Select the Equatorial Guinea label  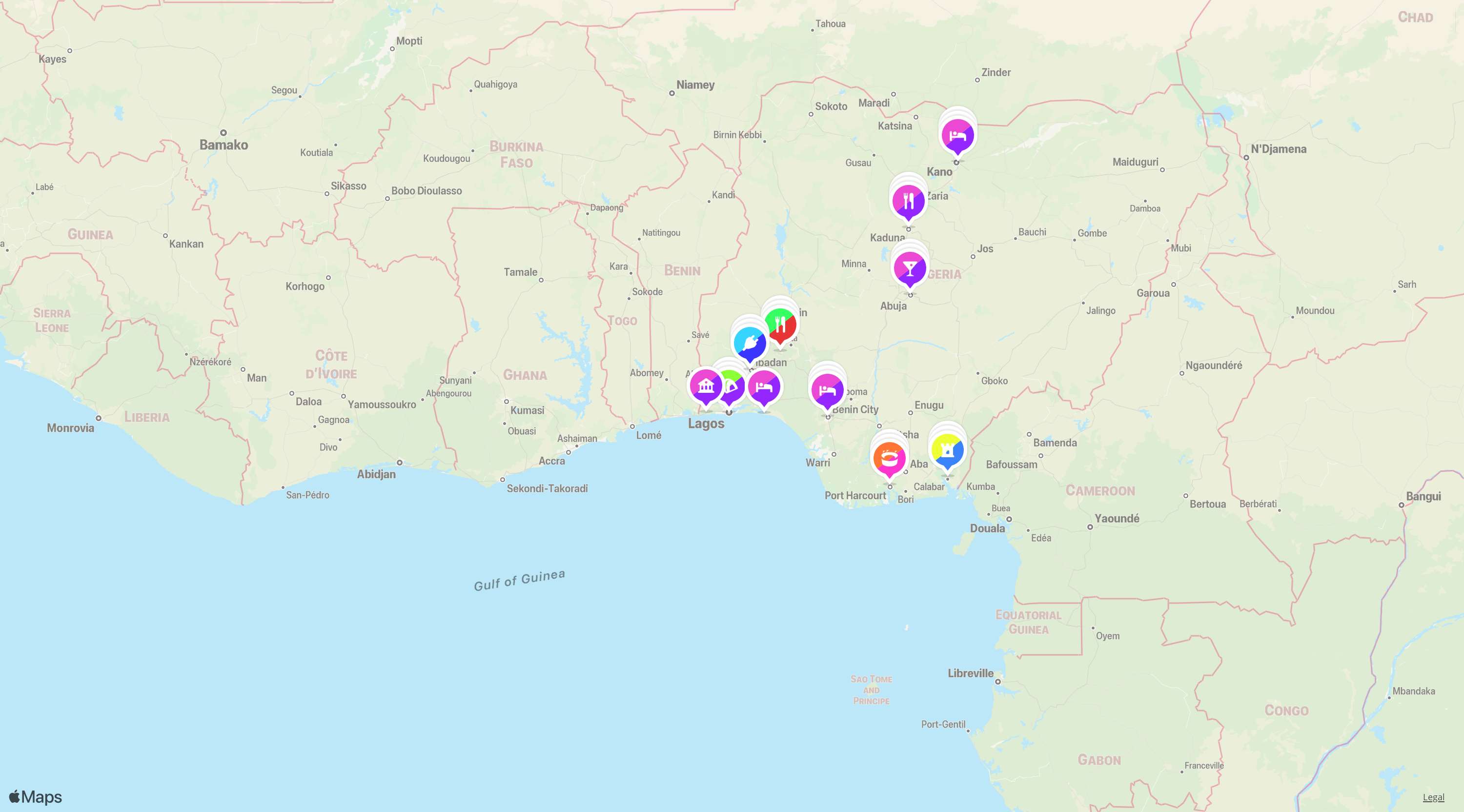point(1029,622)
